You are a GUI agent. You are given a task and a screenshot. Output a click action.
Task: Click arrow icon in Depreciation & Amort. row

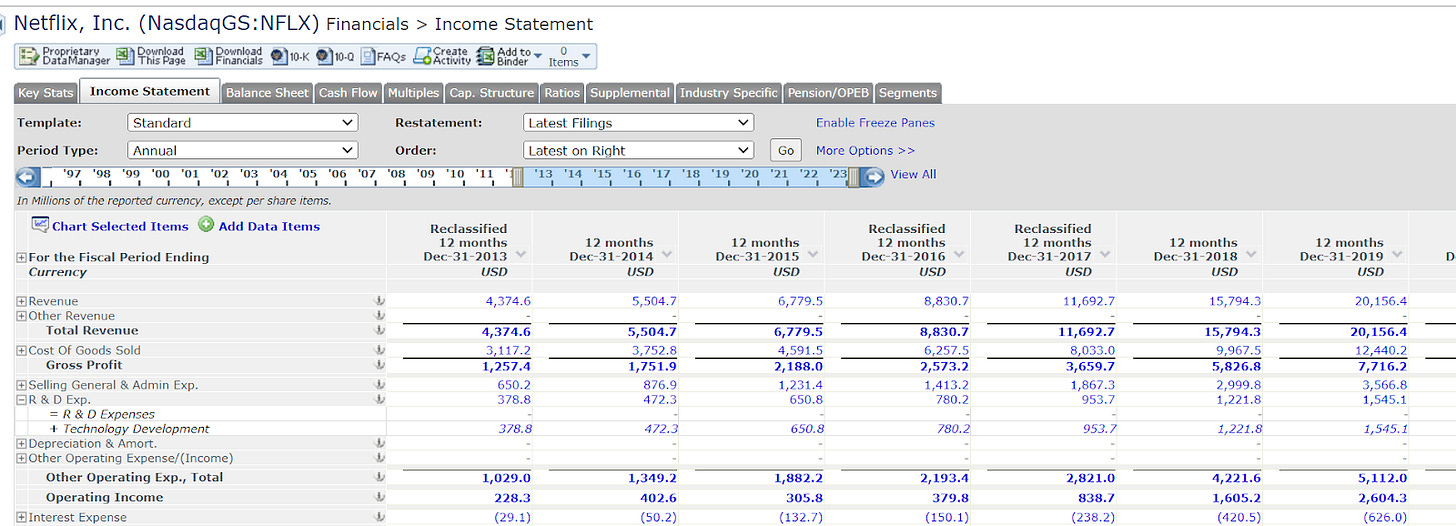point(379,443)
